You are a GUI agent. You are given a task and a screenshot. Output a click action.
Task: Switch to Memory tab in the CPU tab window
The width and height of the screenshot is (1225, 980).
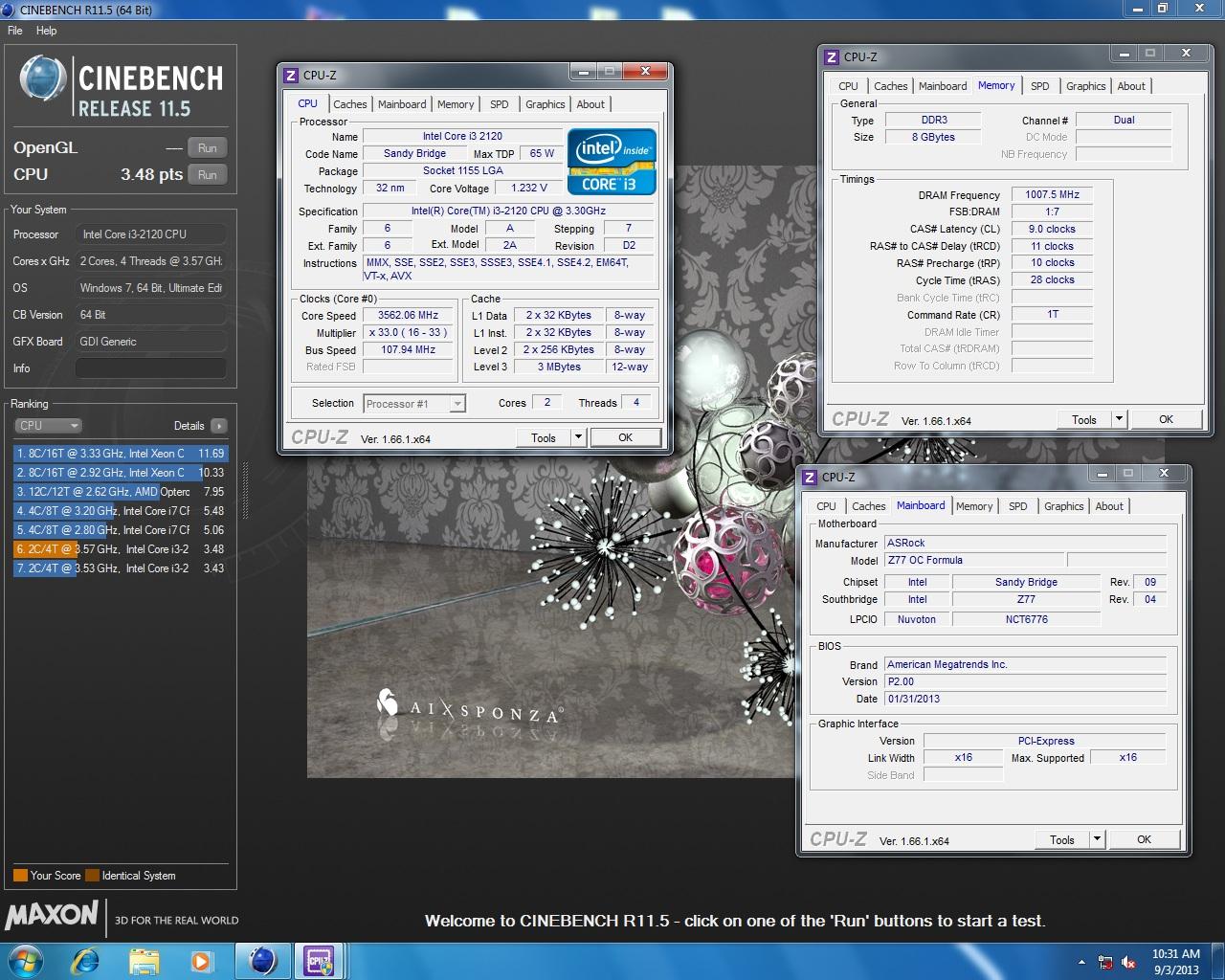(456, 104)
